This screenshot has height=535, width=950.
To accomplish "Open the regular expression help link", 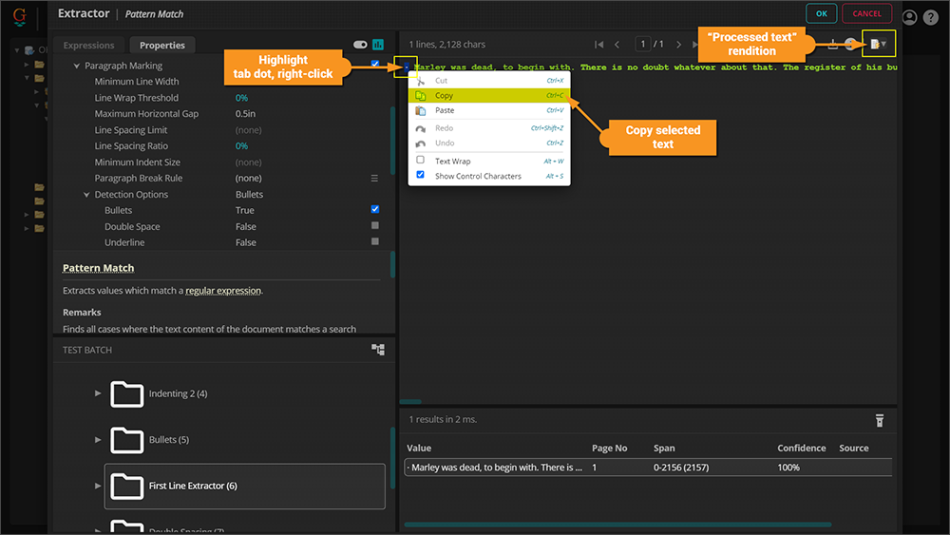I will 223,291.
